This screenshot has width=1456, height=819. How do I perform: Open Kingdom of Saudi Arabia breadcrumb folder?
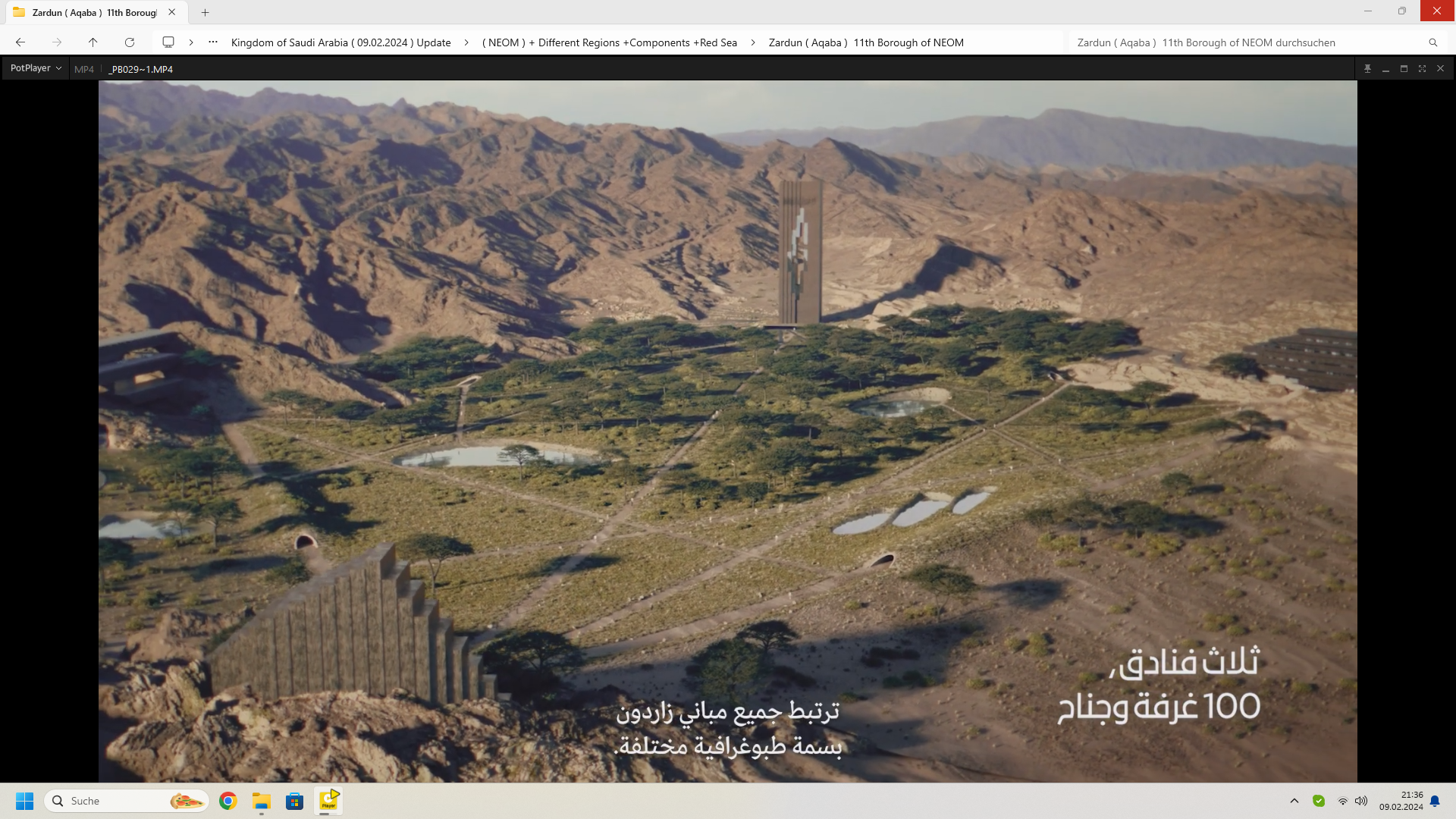[340, 42]
